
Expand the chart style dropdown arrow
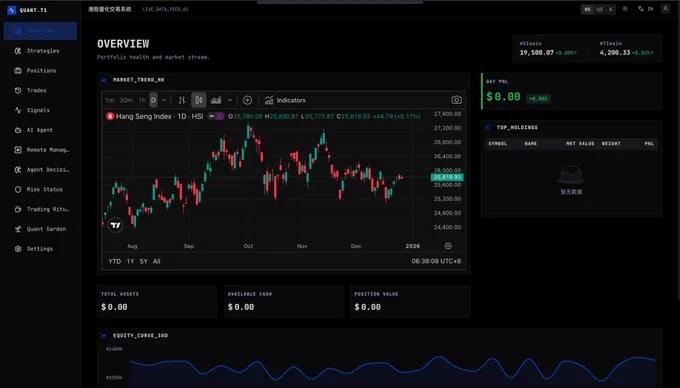coord(230,100)
